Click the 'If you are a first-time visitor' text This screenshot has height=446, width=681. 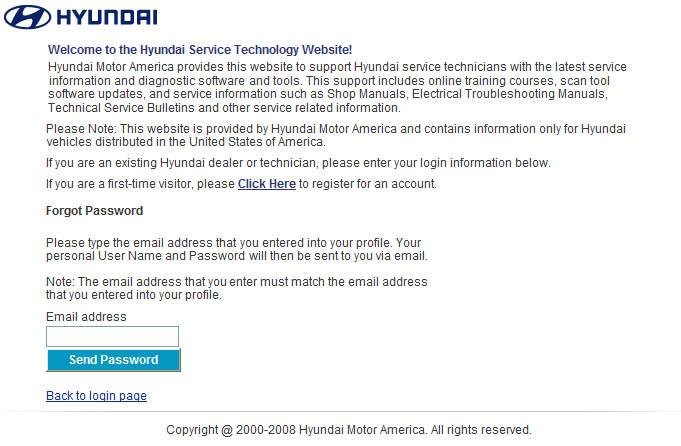click(140, 184)
